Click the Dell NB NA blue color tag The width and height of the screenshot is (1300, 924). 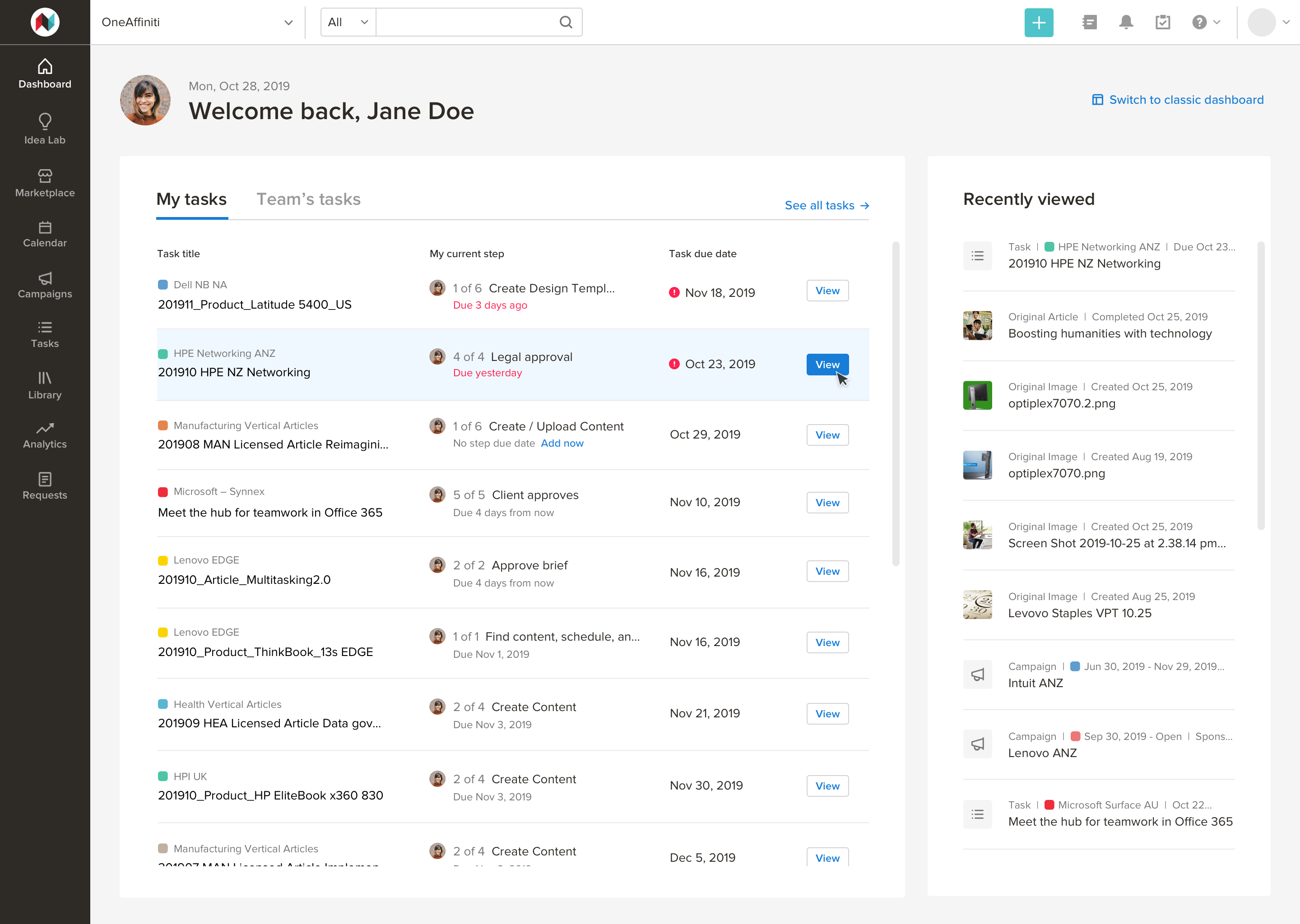pyautogui.click(x=163, y=285)
